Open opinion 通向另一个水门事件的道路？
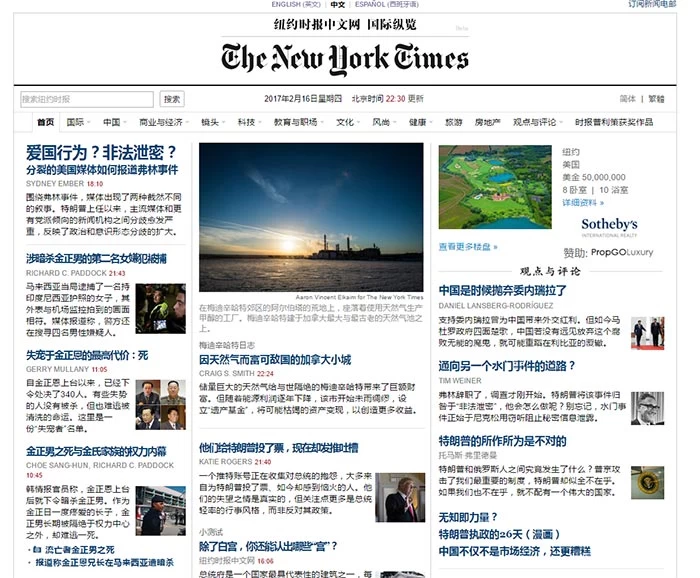 click(x=507, y=366)
